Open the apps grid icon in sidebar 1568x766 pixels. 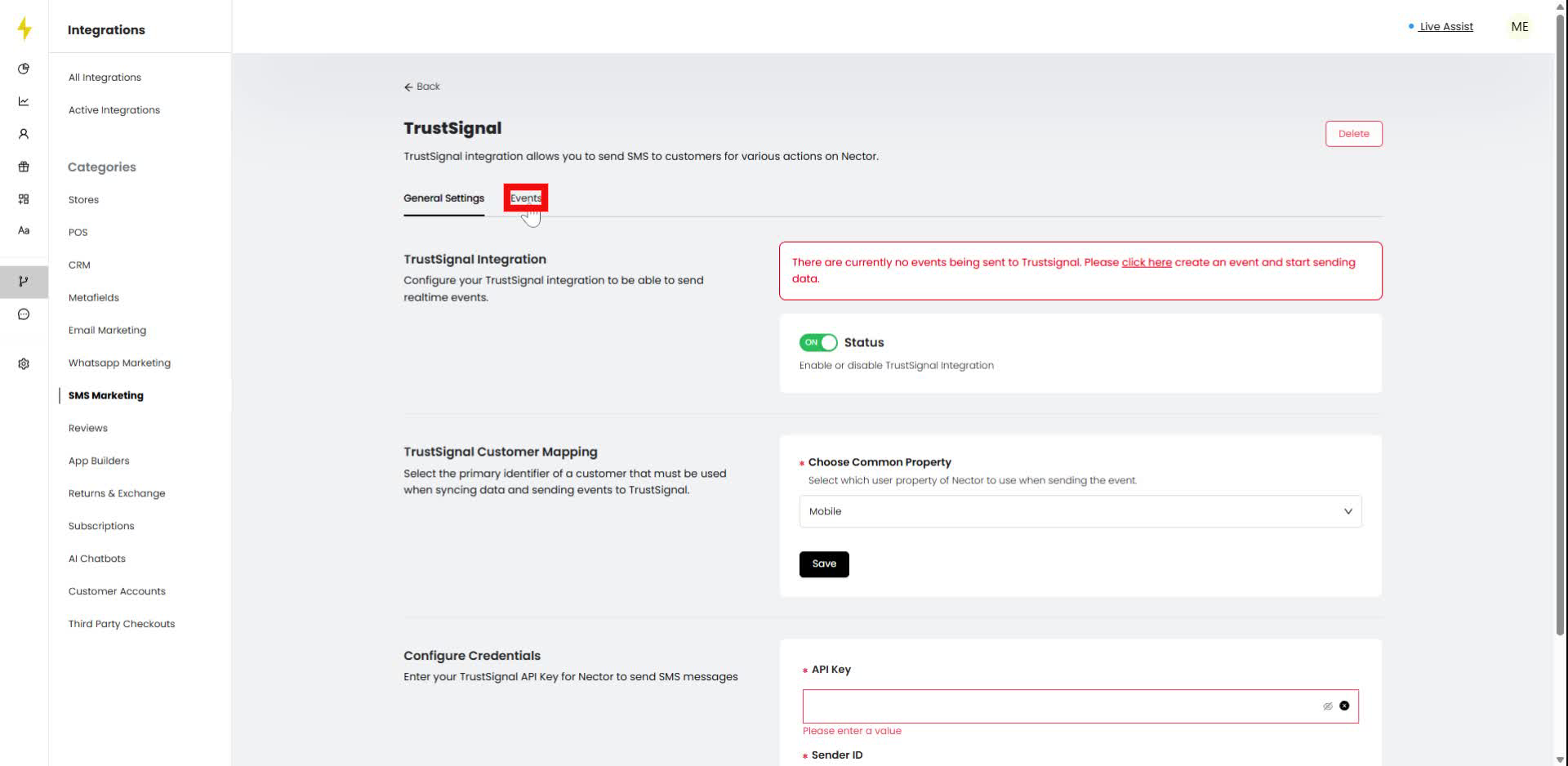pos(24,198)
